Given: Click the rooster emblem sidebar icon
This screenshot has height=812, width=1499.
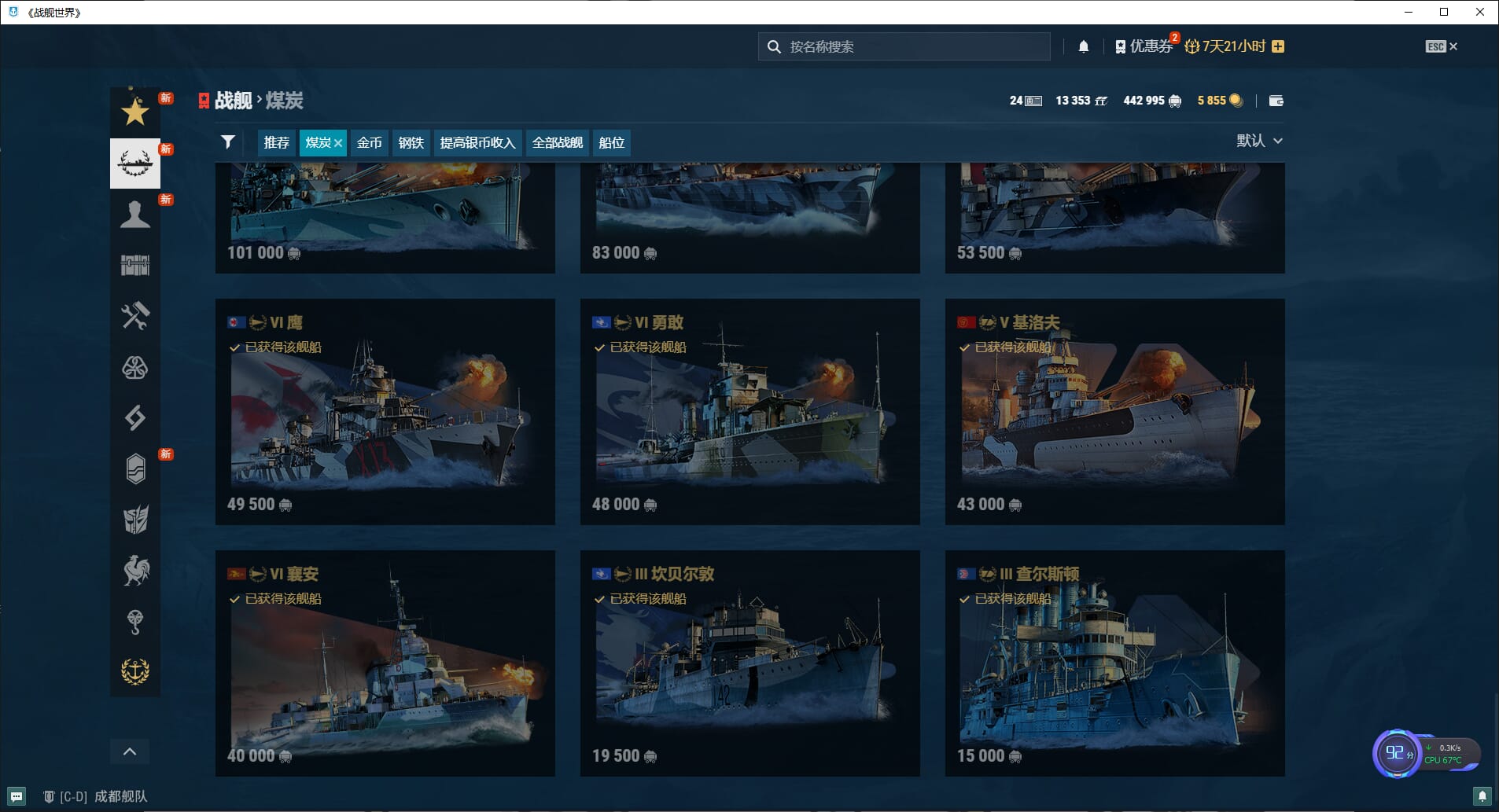Looking at the screenshot, I should (x=134, y=571).
